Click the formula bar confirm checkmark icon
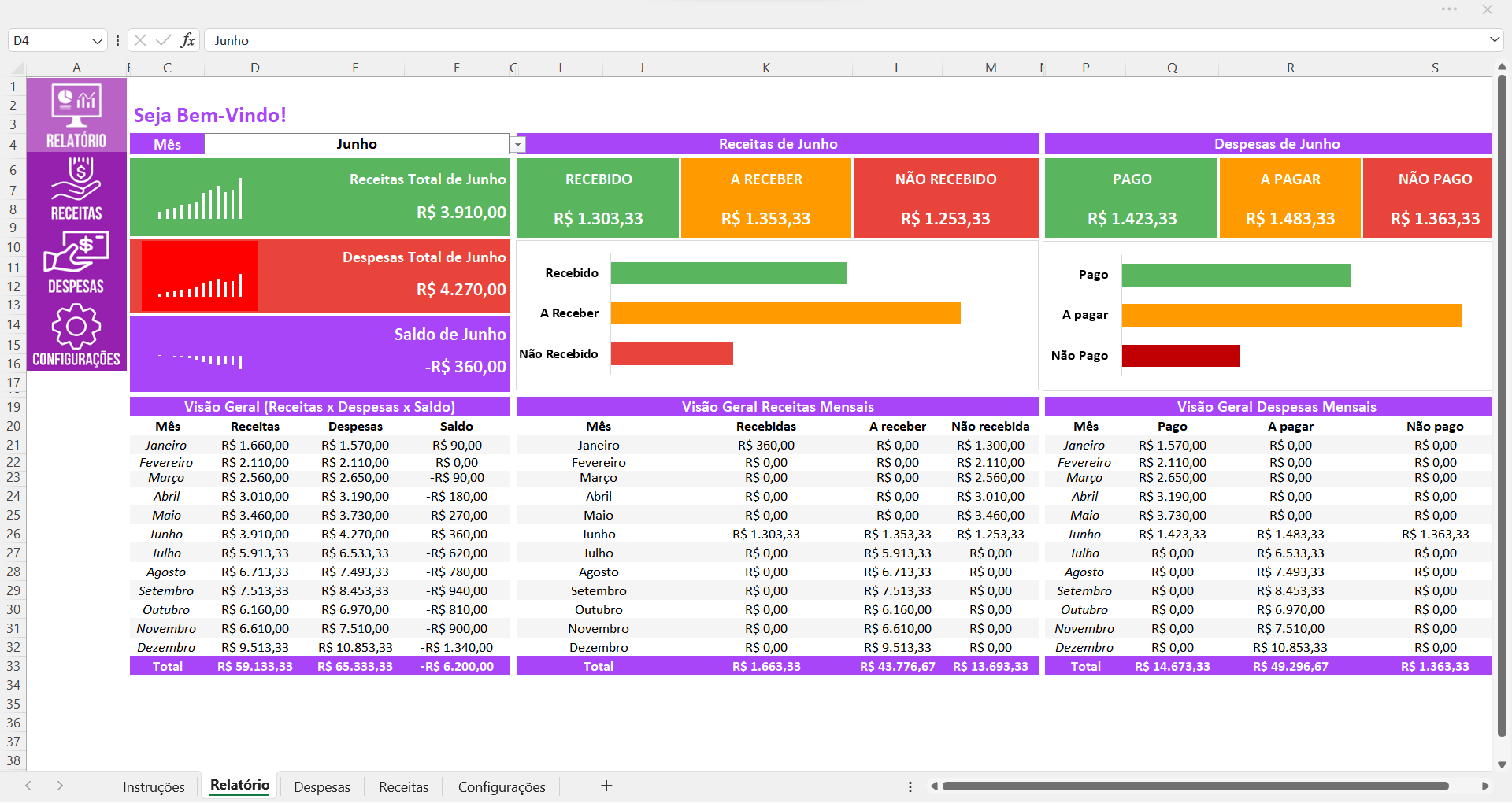Screen dimensions: 1512x803 (x=164, y=40)
